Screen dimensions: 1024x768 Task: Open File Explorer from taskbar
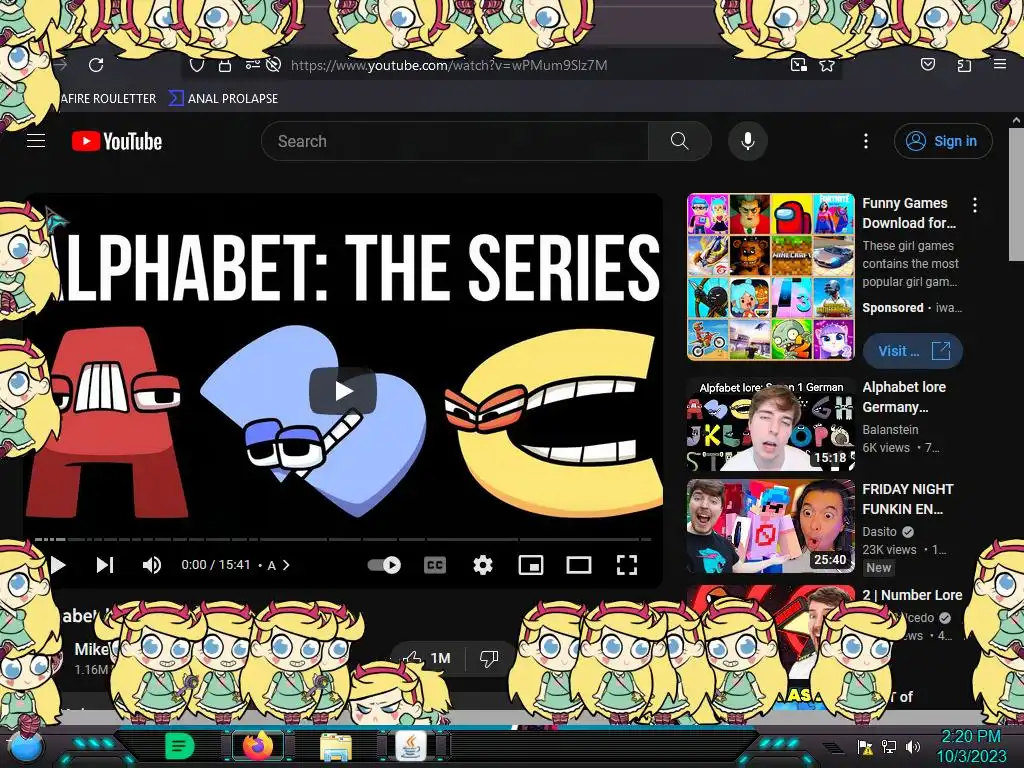336,746
